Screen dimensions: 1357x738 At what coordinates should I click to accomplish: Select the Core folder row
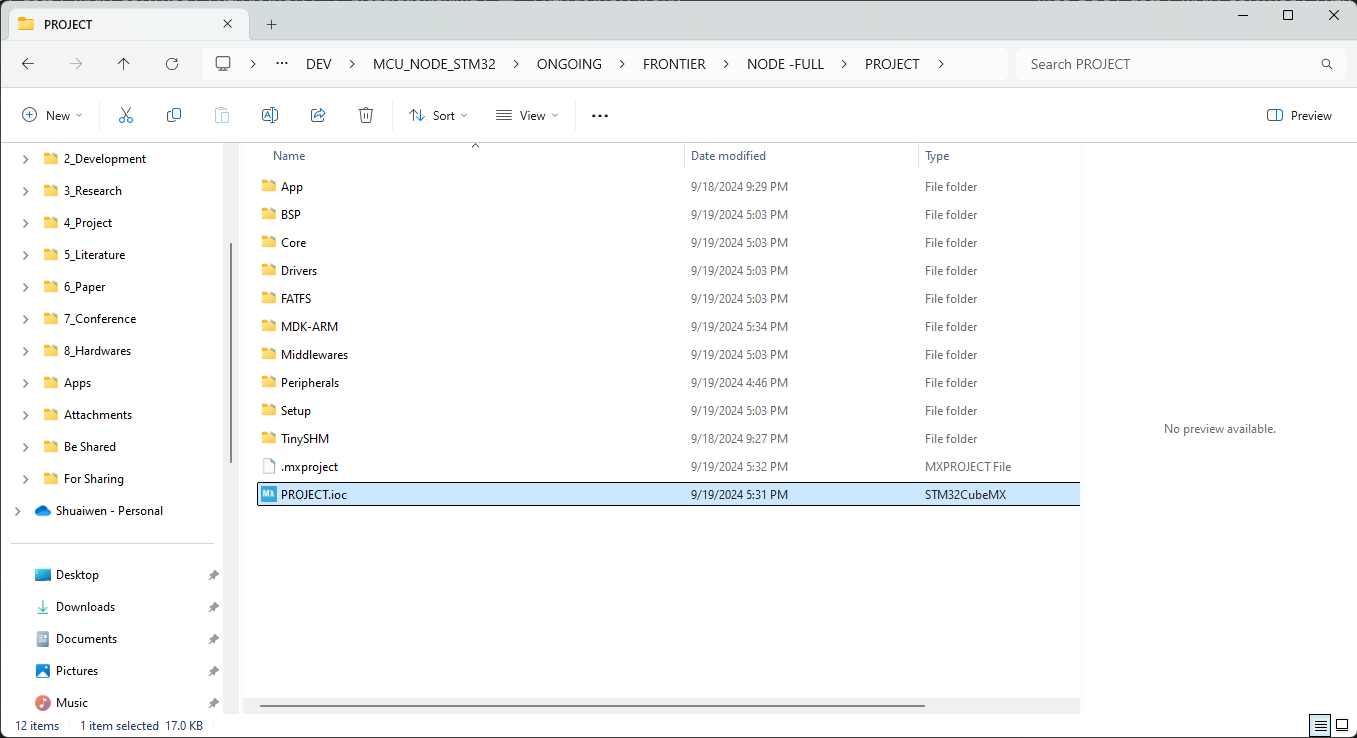coord(668,242)
